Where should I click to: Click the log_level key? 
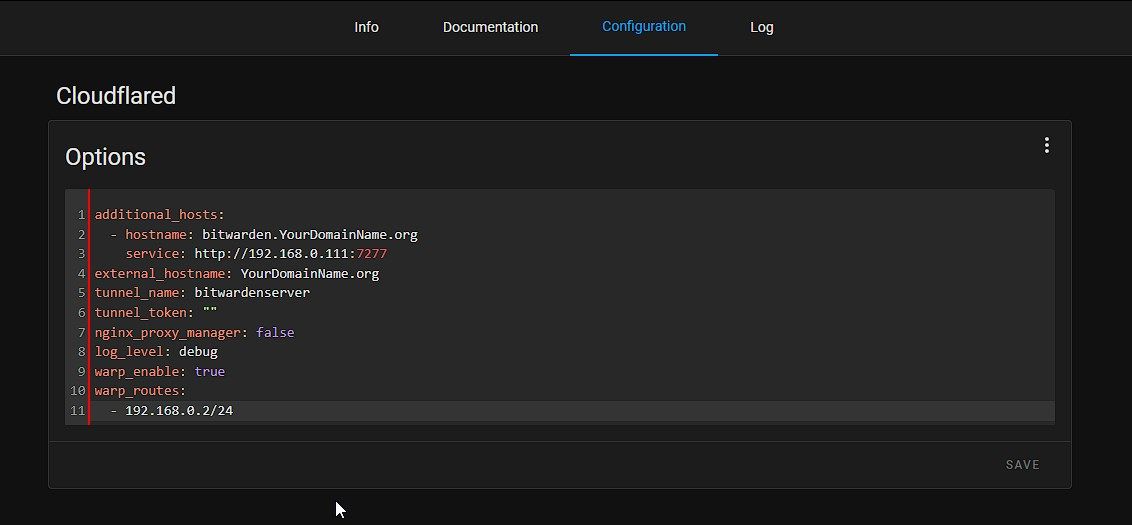129,352
